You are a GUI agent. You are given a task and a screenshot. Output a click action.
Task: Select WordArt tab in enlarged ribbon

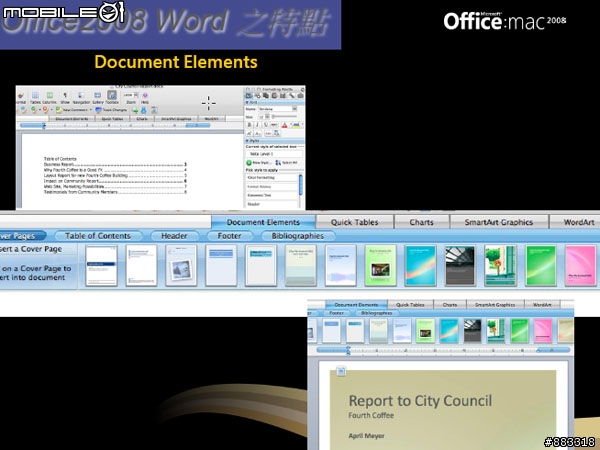click(x=576, y=222)
